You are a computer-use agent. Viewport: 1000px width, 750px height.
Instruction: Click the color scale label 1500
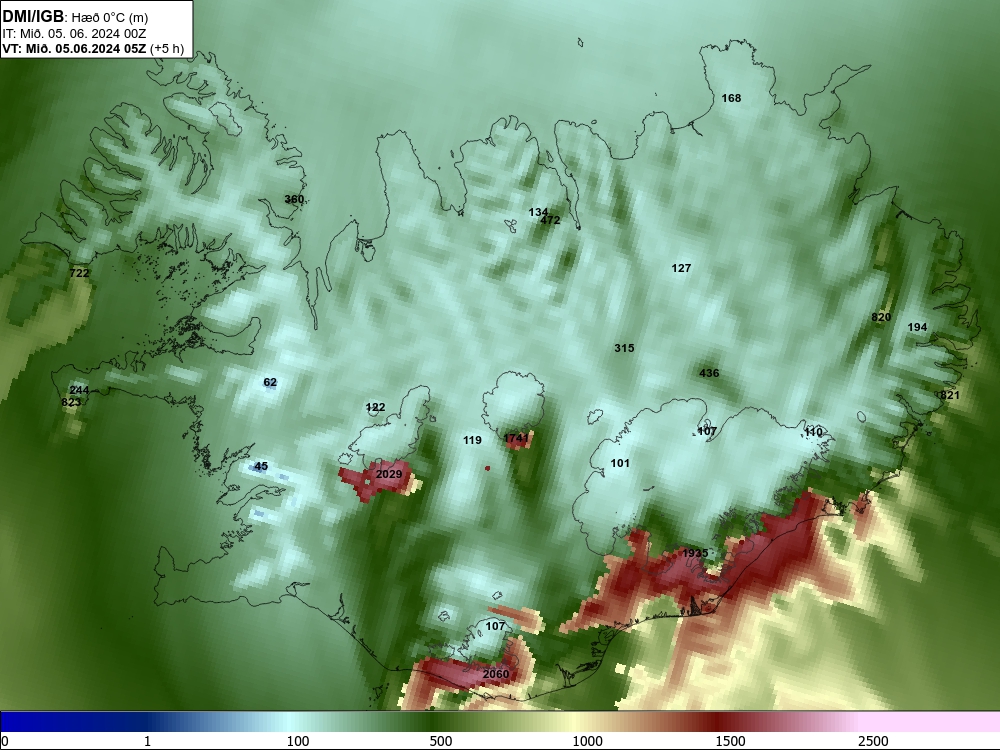(x=730, y=741)
